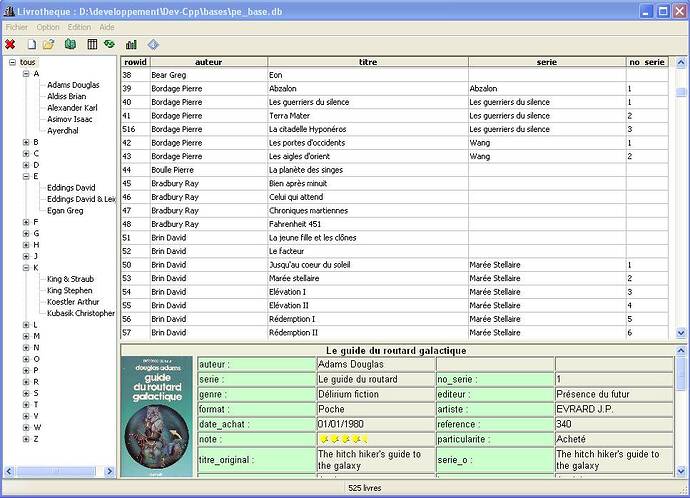
Task: Open the Fichier menu
Action: (x=16, y=27)
